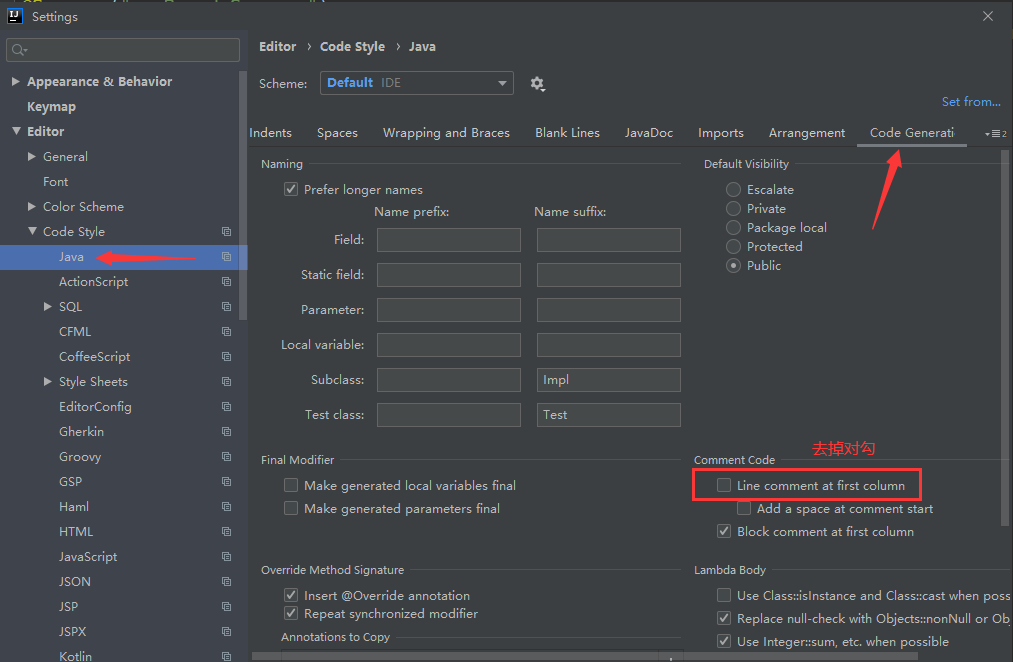The width and height of the screenshot is (1013, 662).
Task: Click the copy icon in the SQL row
Action: tap(226, 306)
